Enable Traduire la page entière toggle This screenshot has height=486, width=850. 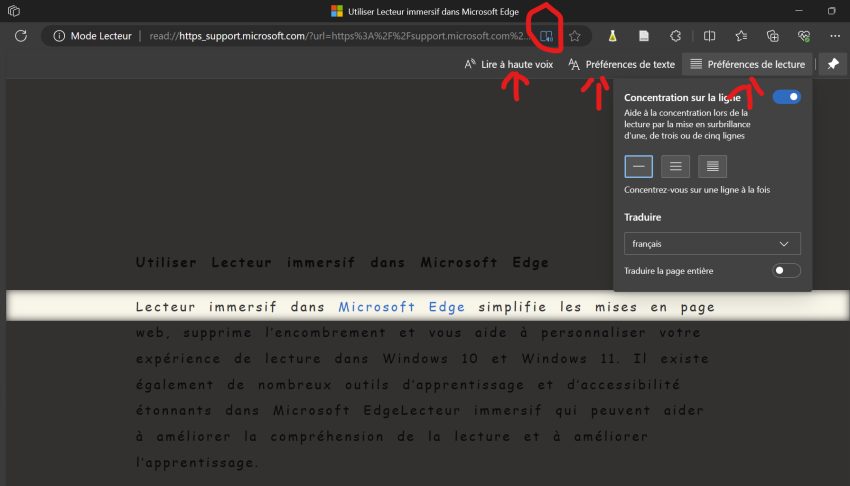click(x=786, y=271)
